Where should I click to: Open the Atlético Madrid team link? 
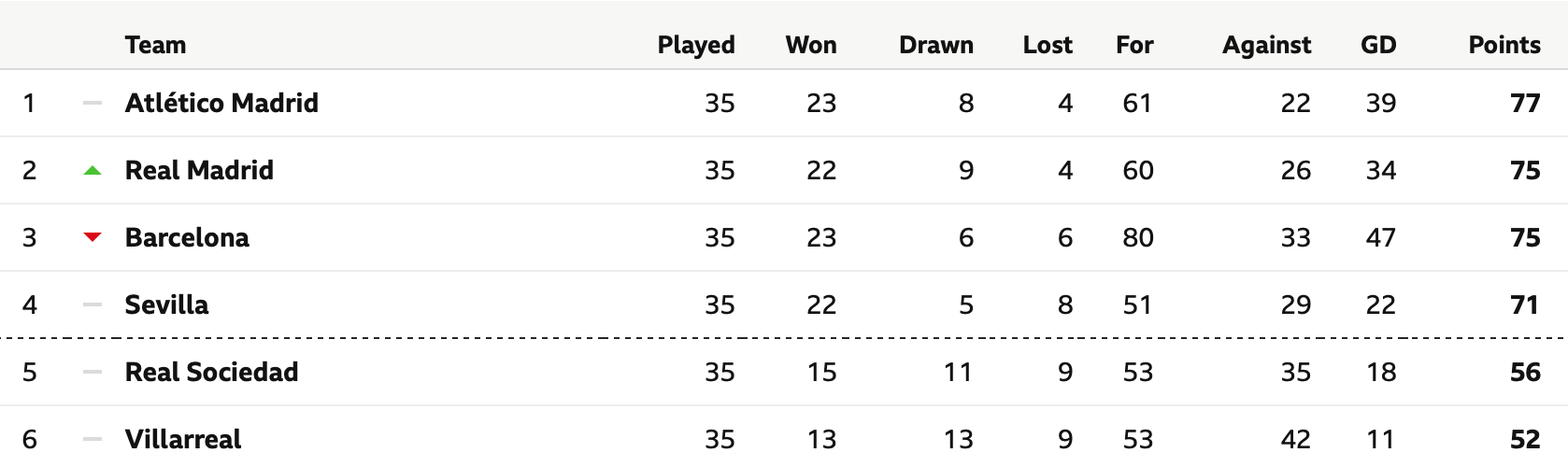(221, 103)
